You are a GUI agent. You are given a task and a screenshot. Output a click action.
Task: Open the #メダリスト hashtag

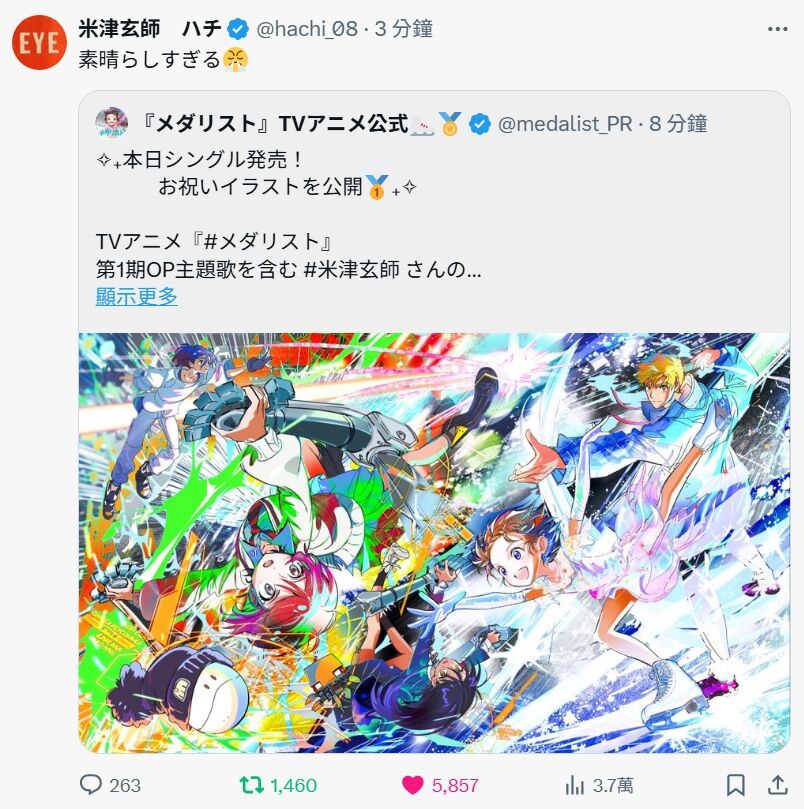click(261, 241)
